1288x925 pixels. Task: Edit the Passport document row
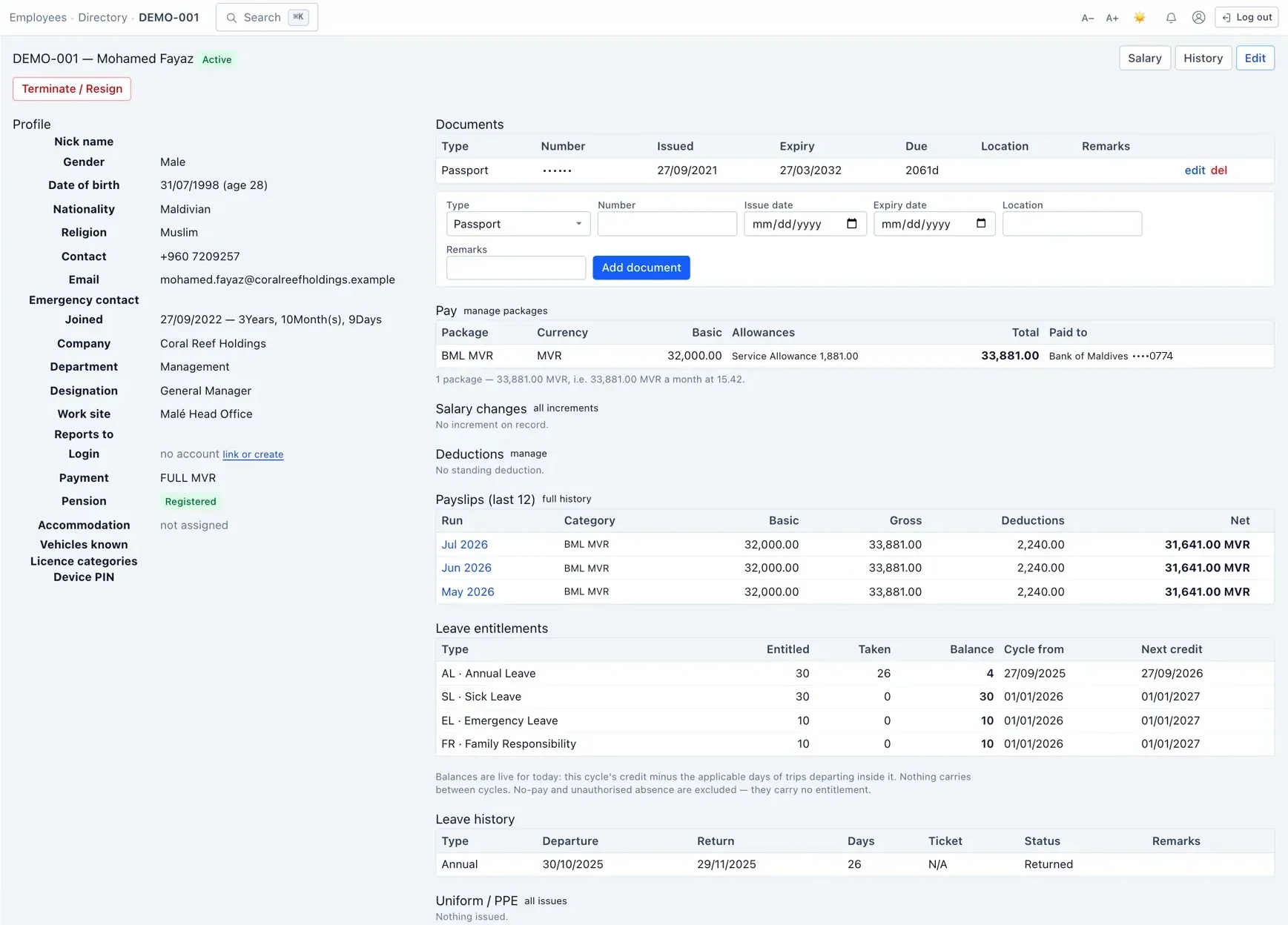(1194, 170)
